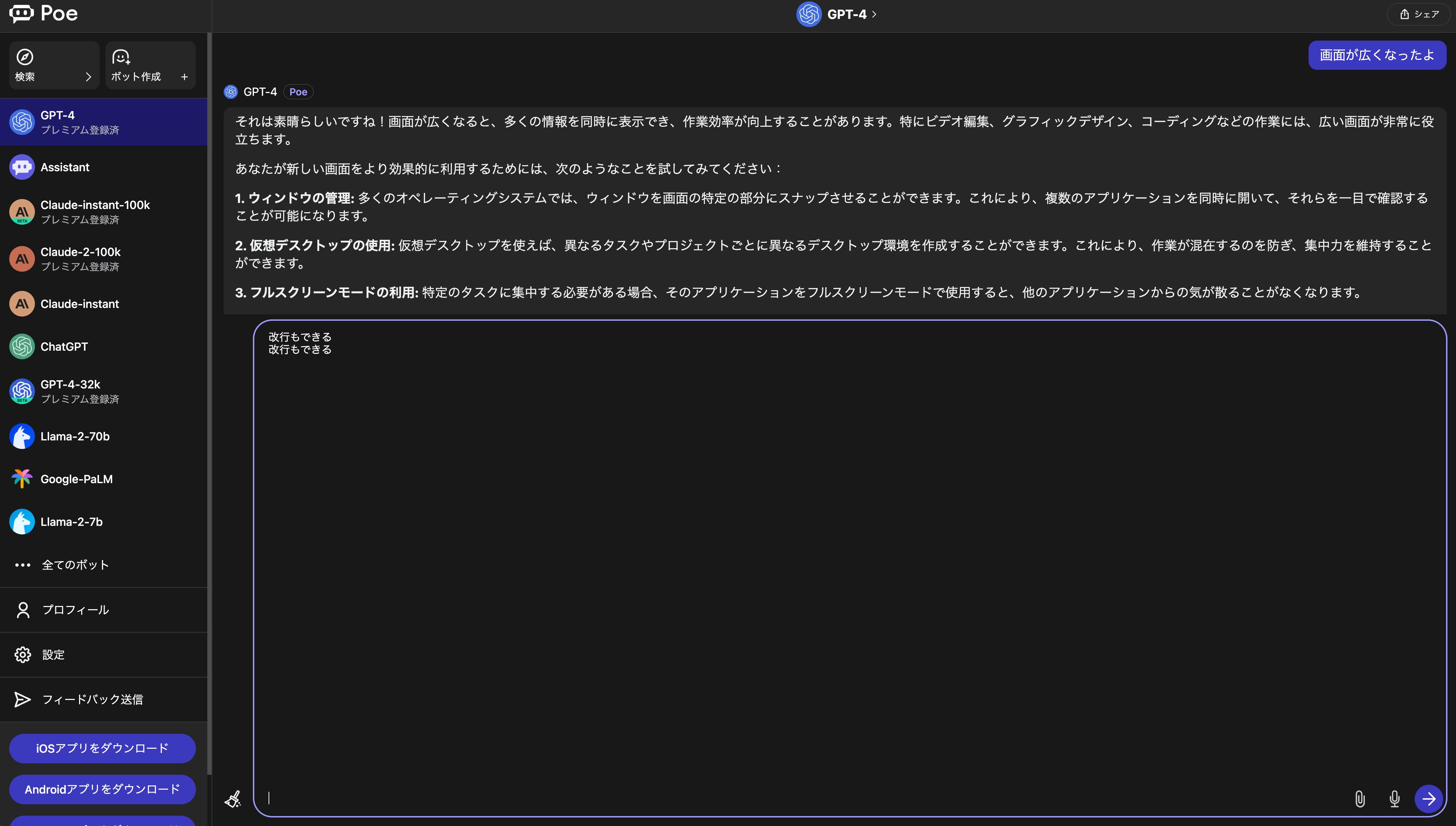Focus the message text input area
The width and height of the screenshot is (1456, 826).
[x=849, y=568]
